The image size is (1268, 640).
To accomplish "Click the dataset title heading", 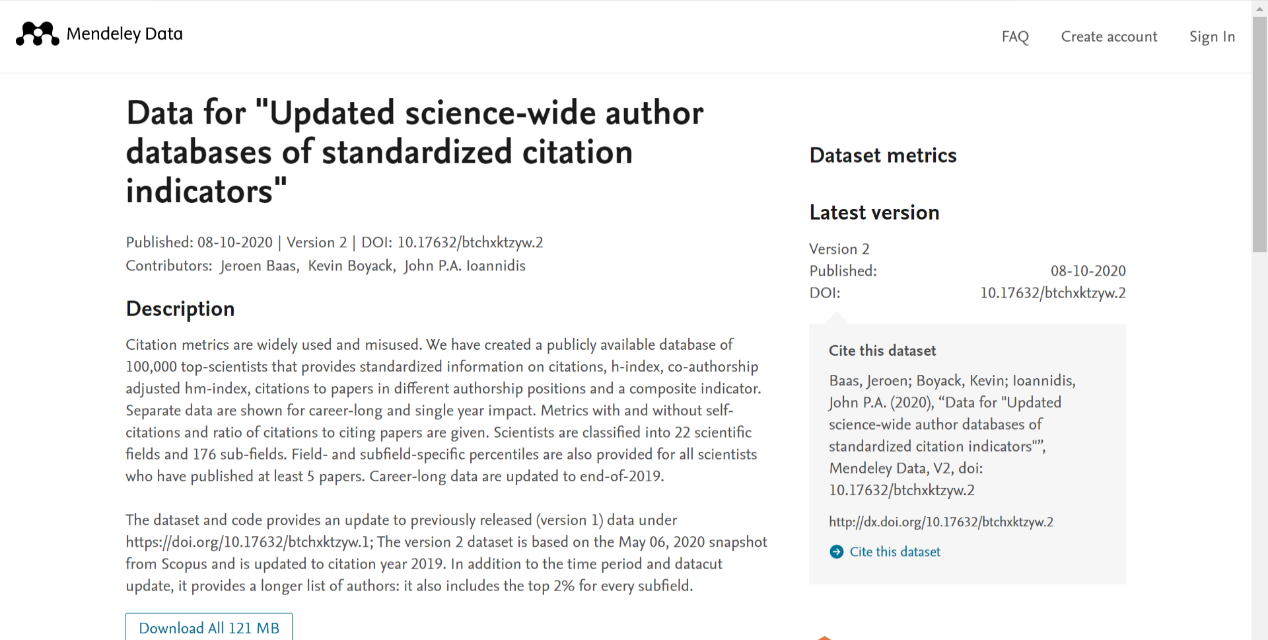I will (x=415, y=151).
